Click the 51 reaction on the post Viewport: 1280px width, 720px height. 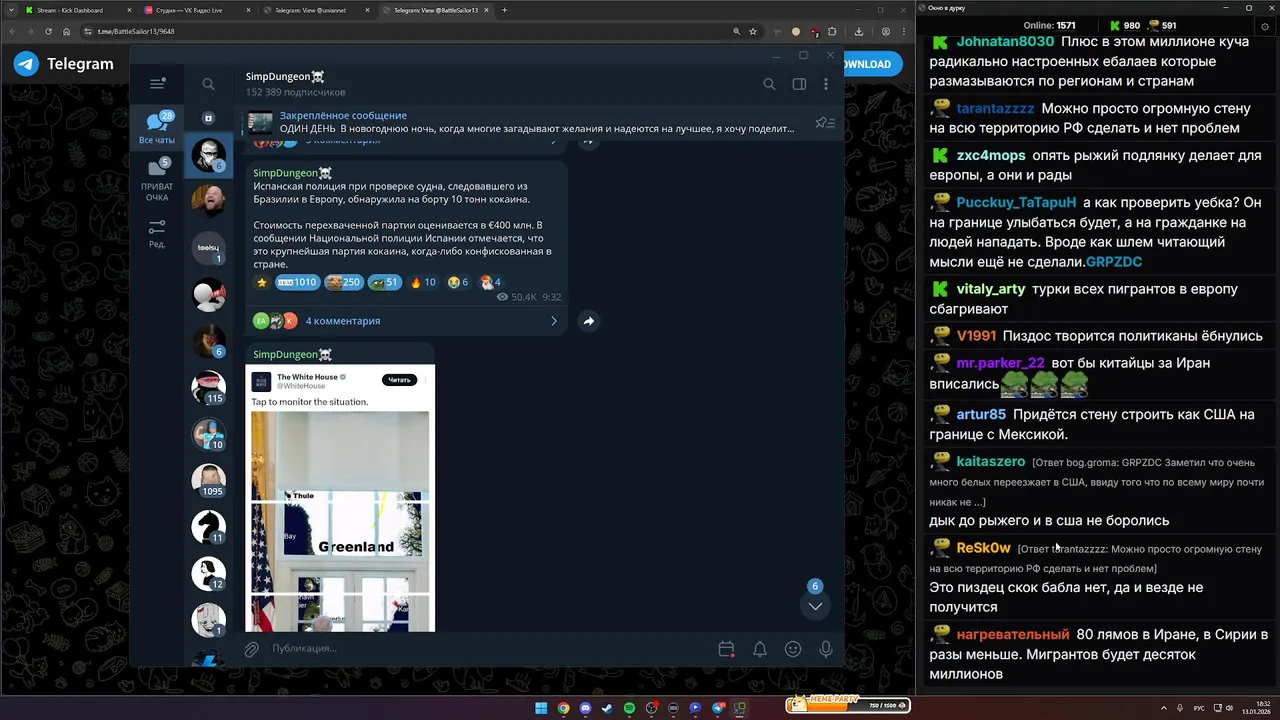[x=385, y=282]
